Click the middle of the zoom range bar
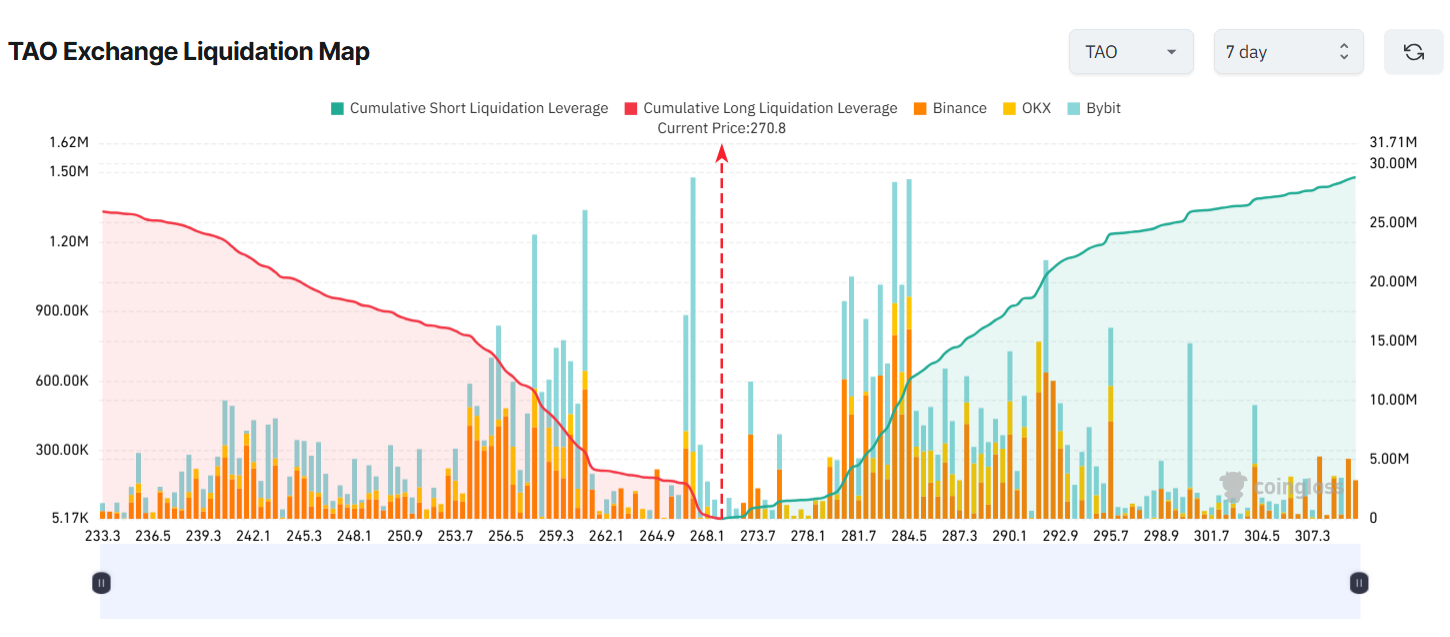This screenshot has height=637, width=1450. pos(729,582)
